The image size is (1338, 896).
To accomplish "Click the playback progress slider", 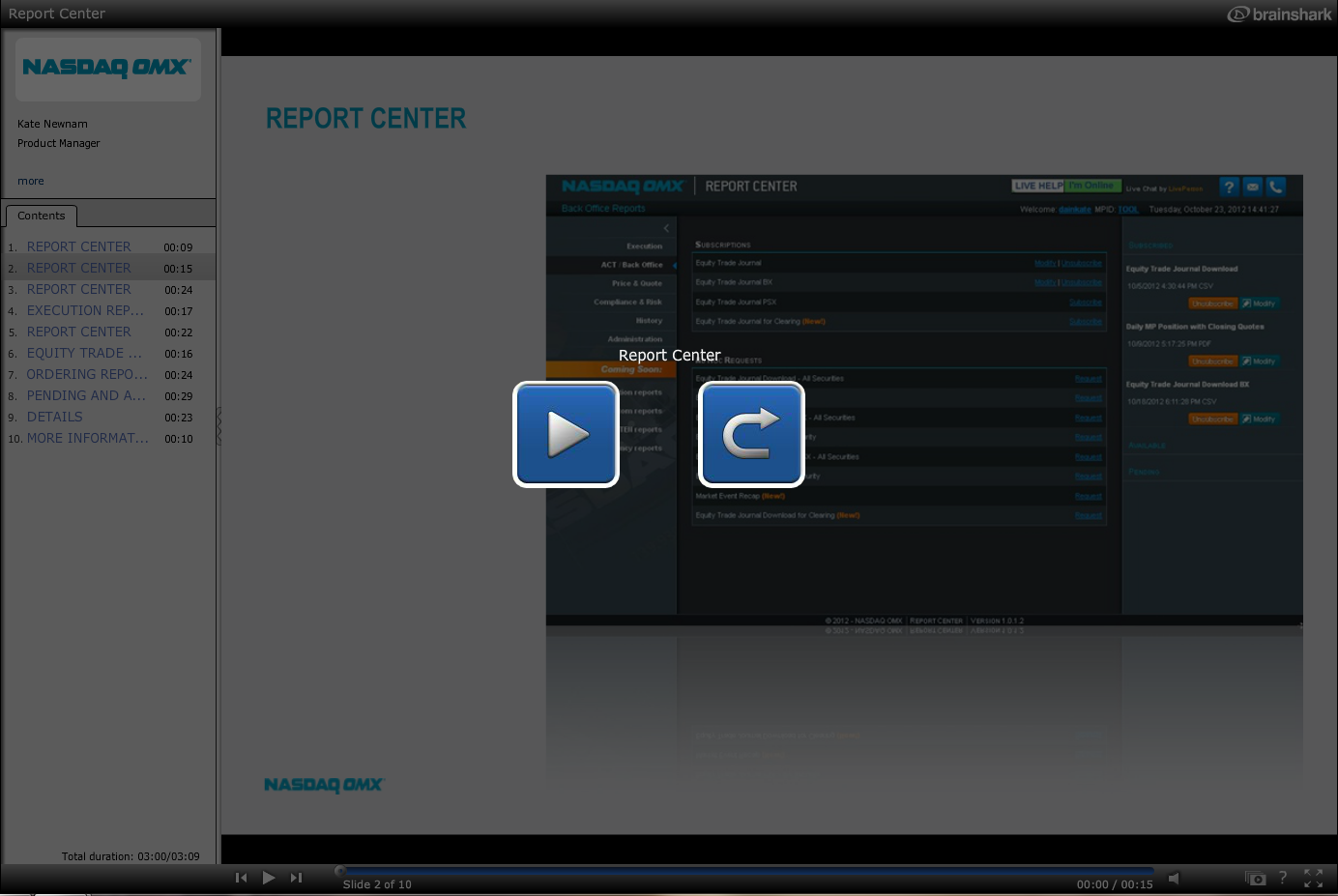I will pos(744,870).
